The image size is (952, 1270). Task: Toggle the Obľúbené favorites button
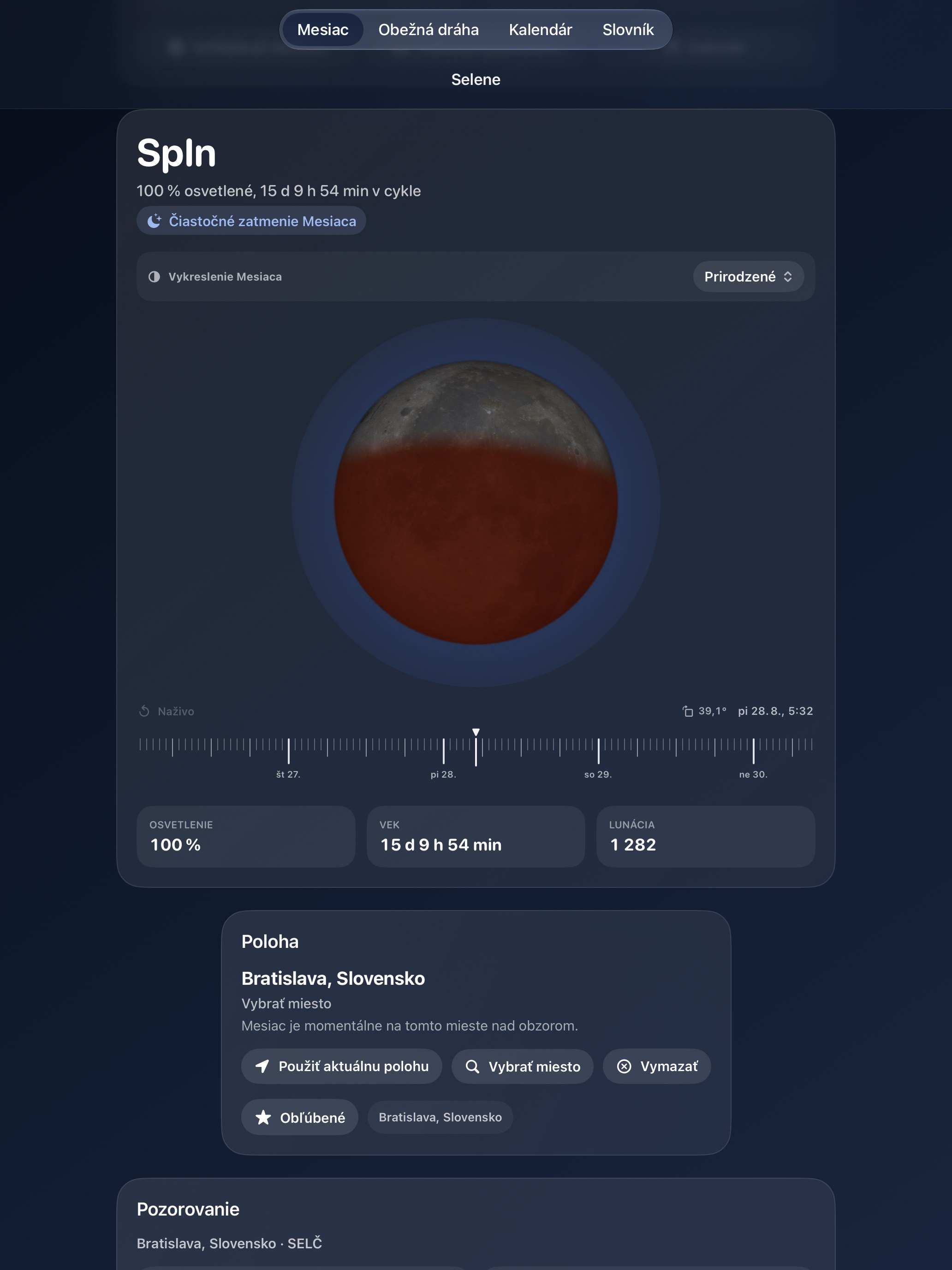pos(299,1117)
